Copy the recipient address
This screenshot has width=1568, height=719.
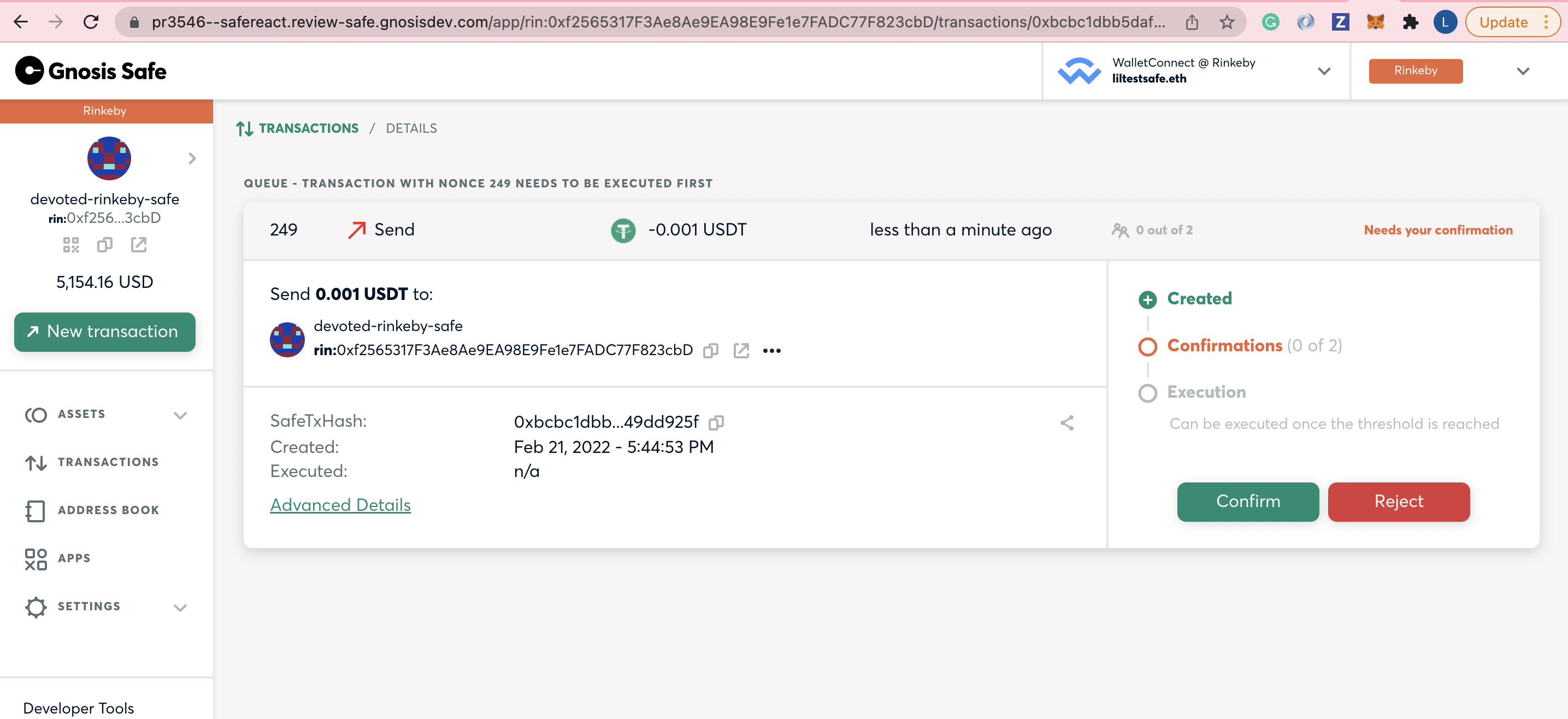pyautogui.click(x=710, y=351)
